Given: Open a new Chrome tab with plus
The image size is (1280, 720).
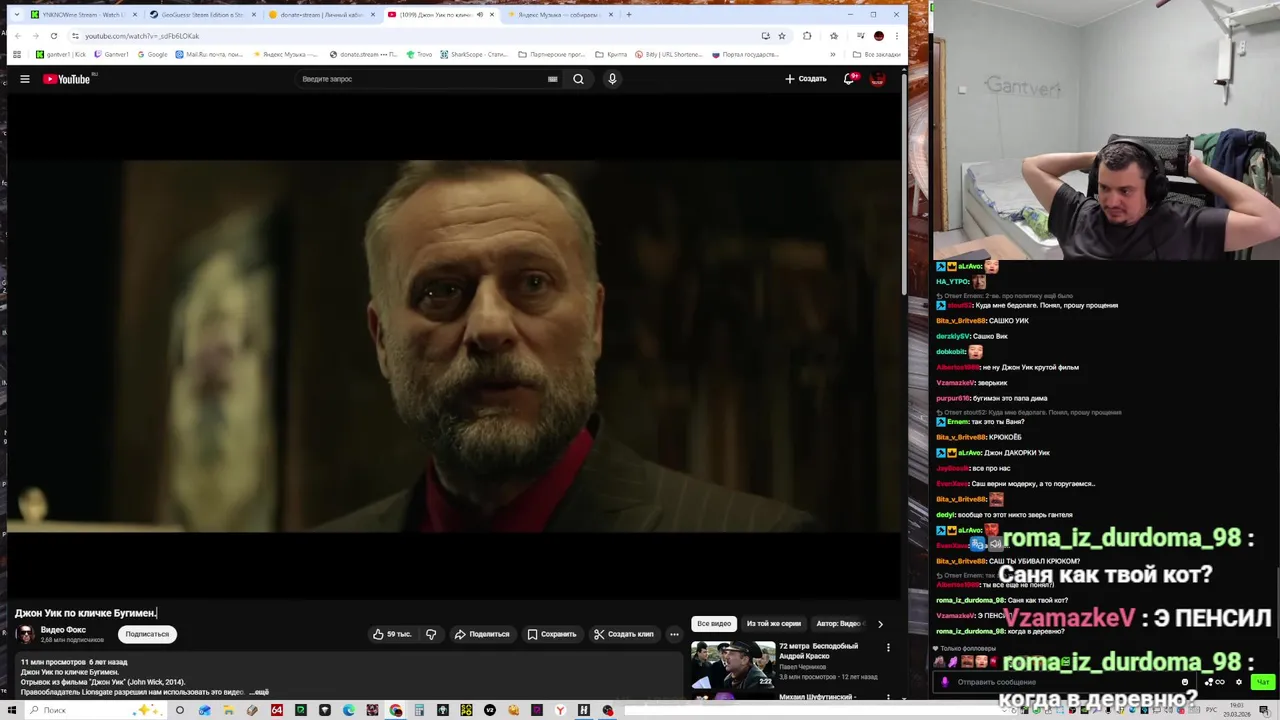Looking at the screenshot, I should [628, 15].
